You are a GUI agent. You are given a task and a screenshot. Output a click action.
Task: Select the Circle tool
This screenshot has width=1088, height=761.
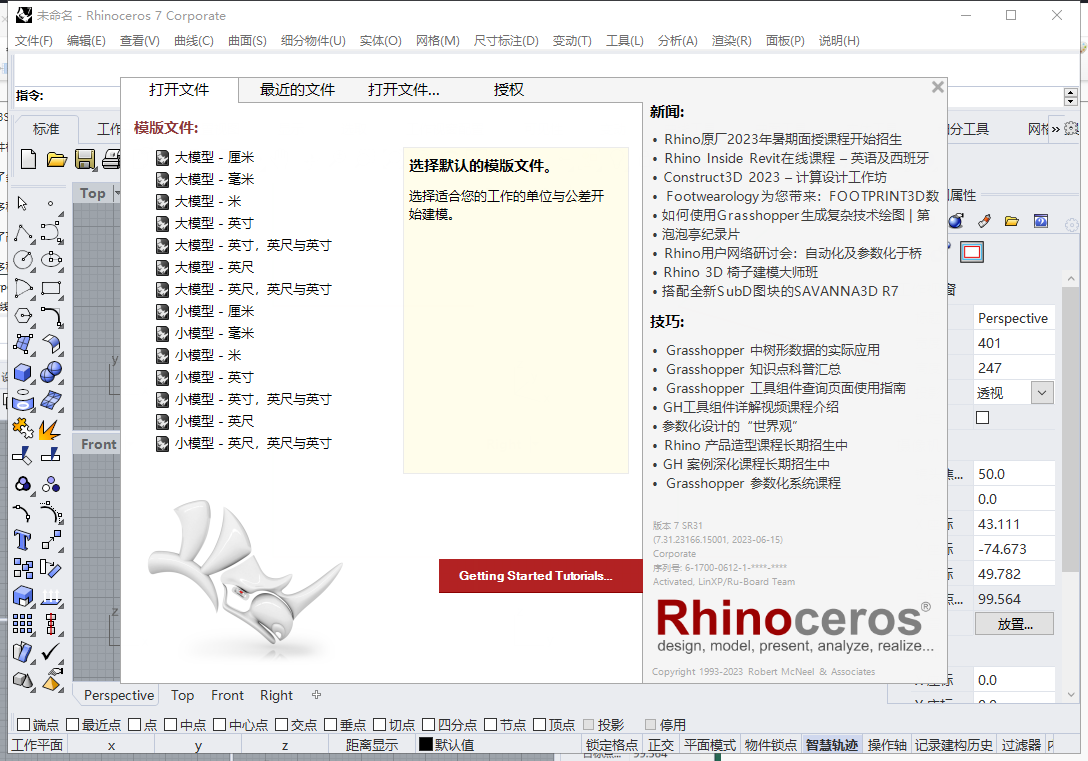point(23,260)
